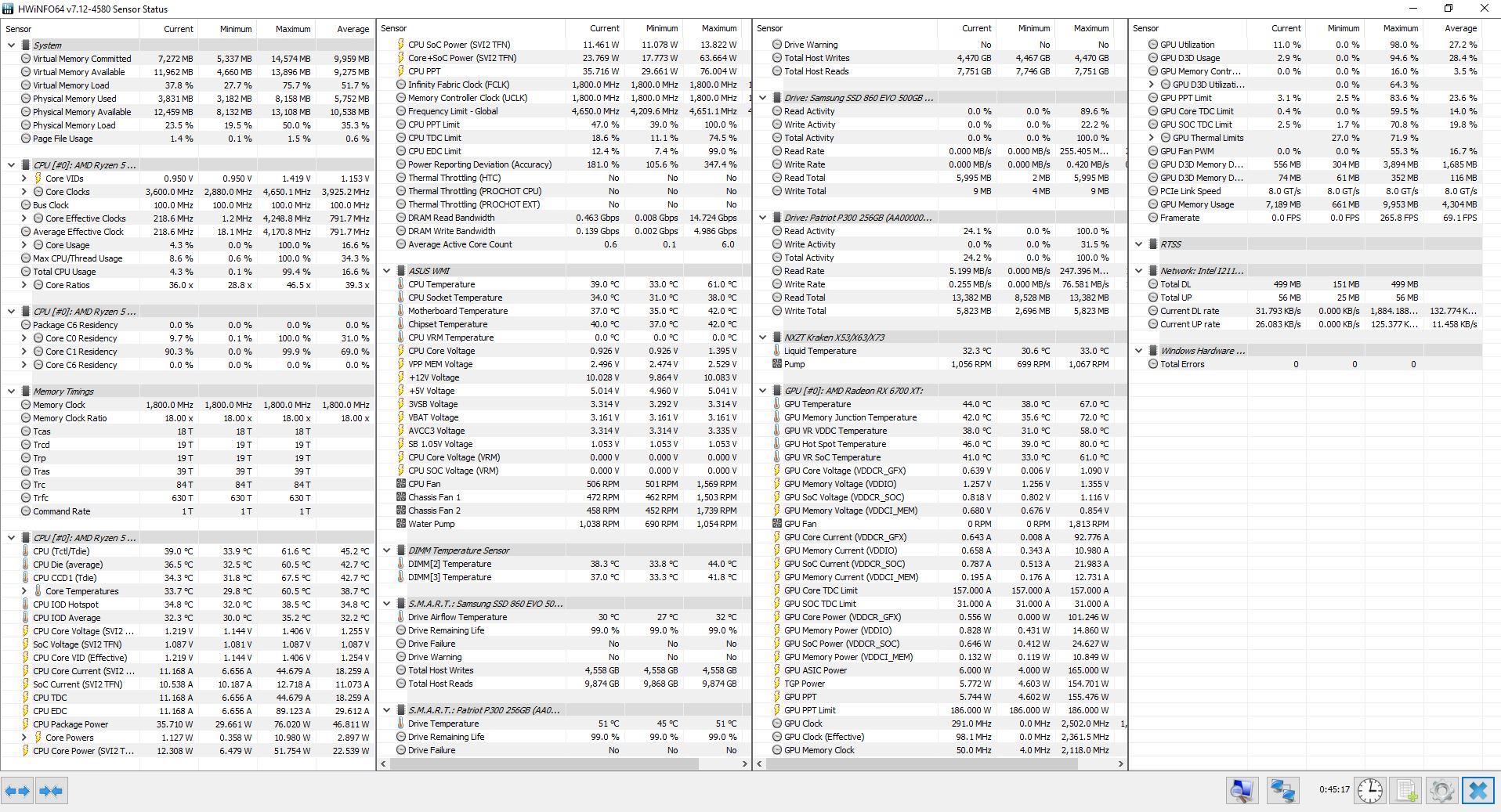Click the fan icon beside Chassis Fan 2
1501x812 pixels.
click(401, 511)
